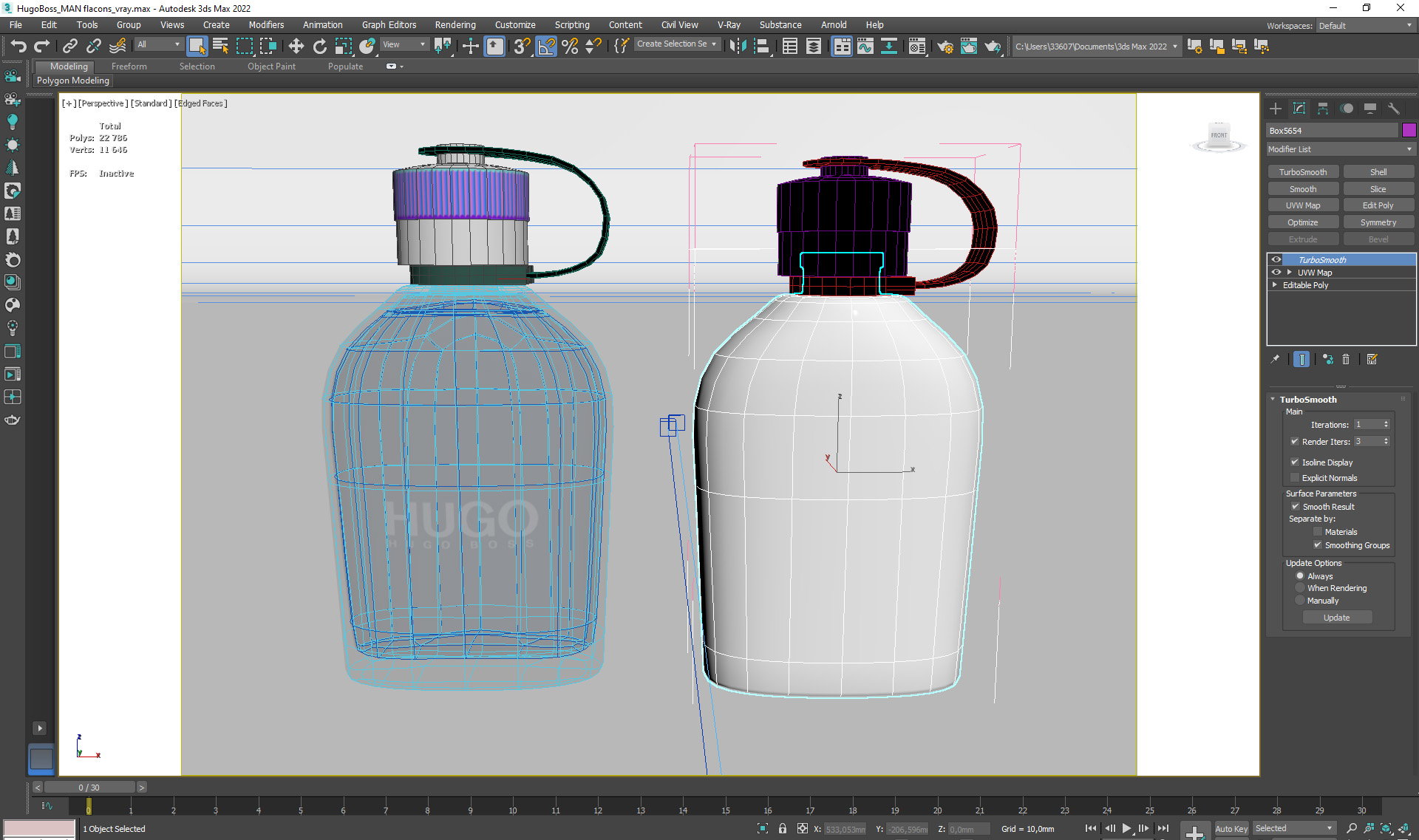Click the Redo arrow icon

coord(42,47)
